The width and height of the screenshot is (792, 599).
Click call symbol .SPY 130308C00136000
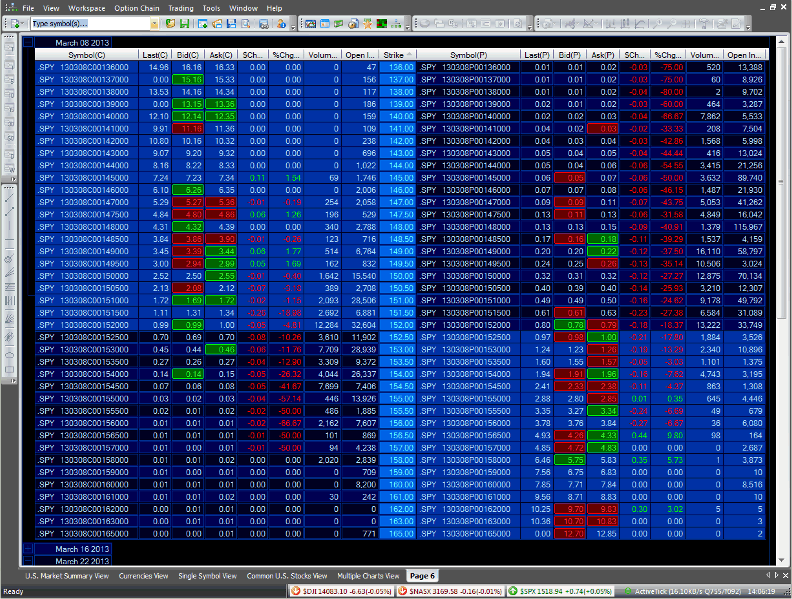84,67
